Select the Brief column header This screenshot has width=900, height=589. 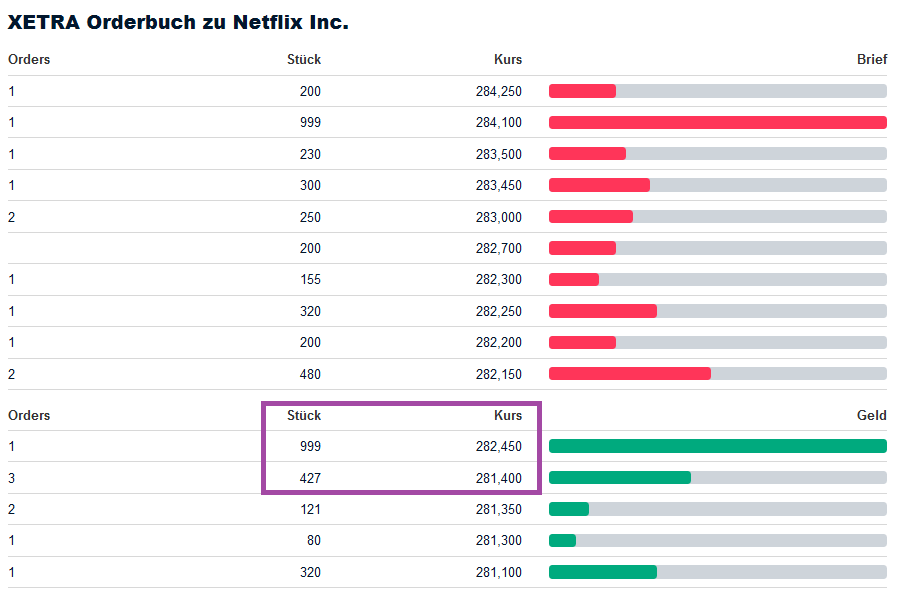(x=871, y=59)
